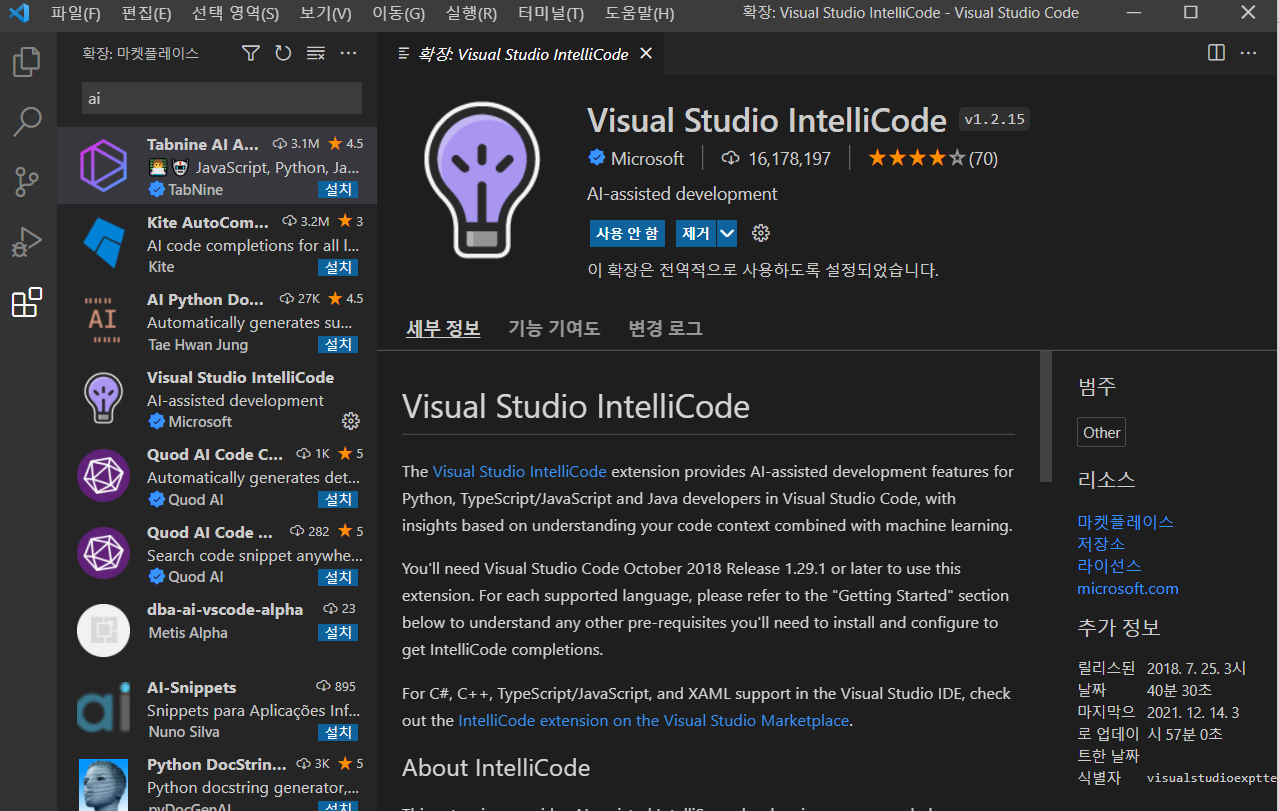Screen dimensions: 1279x811
Task: Click the VS Code logo in title bar
Action: (19, 13)
